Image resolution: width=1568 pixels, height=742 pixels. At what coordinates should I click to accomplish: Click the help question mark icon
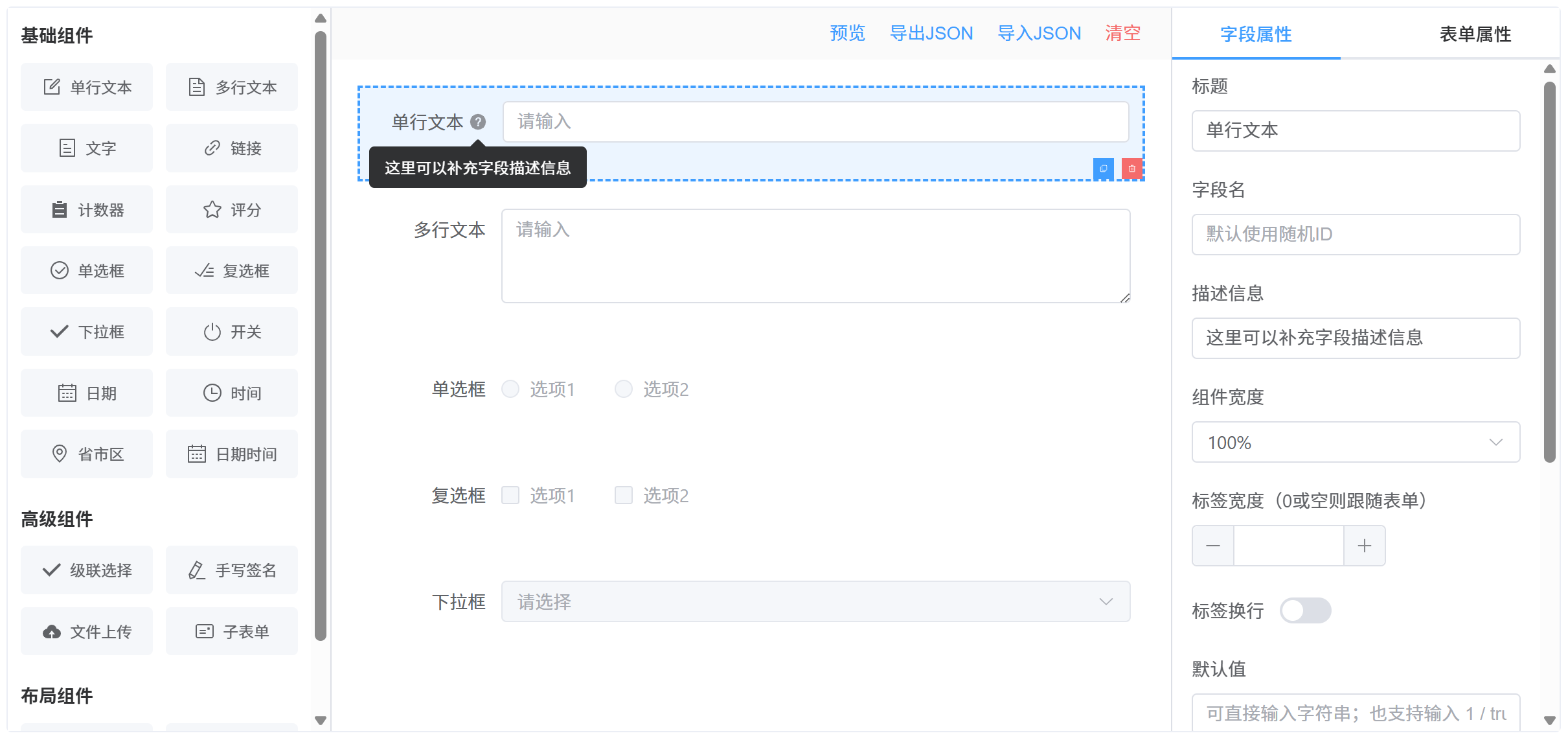pos(478,122)
